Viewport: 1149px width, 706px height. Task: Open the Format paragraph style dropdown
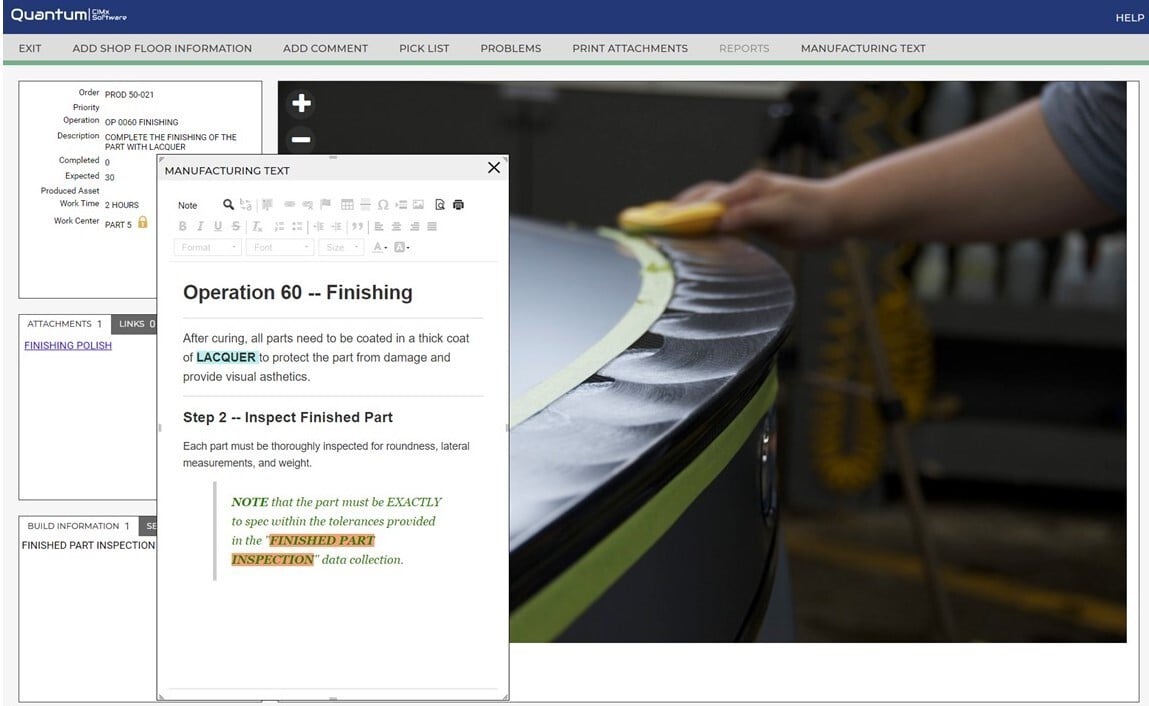click(x=207, y=247)
